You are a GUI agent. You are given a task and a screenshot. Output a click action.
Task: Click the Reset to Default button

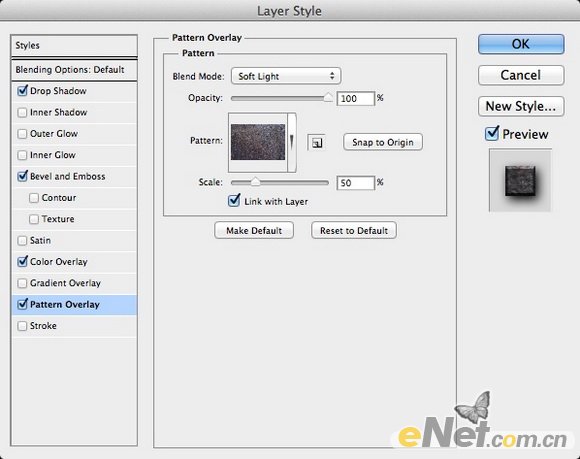coord(354,230)
